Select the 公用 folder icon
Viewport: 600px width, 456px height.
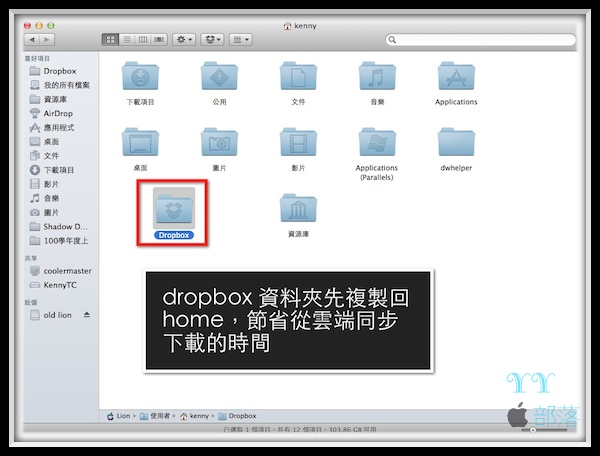[x=219, y=76]
